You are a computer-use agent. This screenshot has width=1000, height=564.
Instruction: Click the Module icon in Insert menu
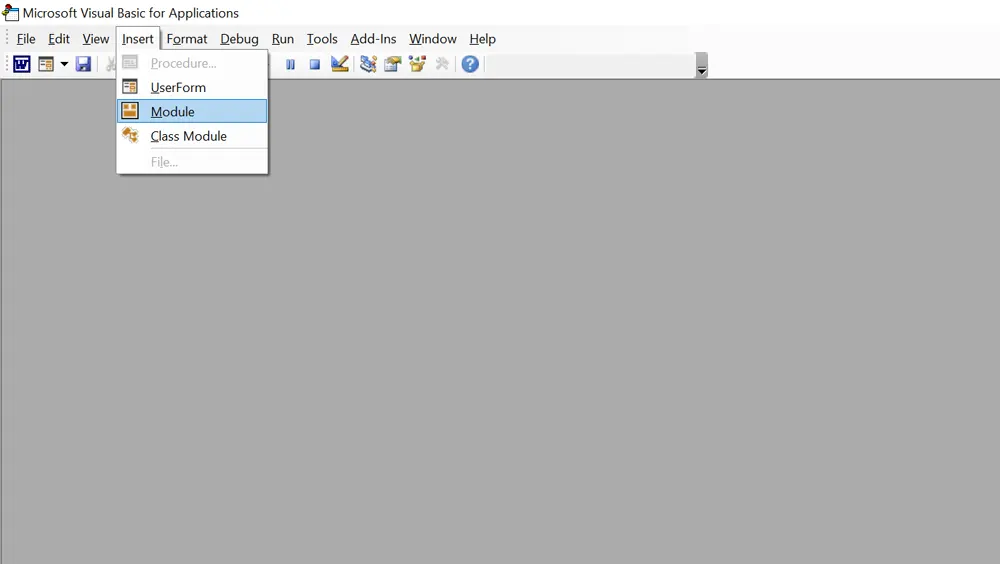click(x=130, y=110)
